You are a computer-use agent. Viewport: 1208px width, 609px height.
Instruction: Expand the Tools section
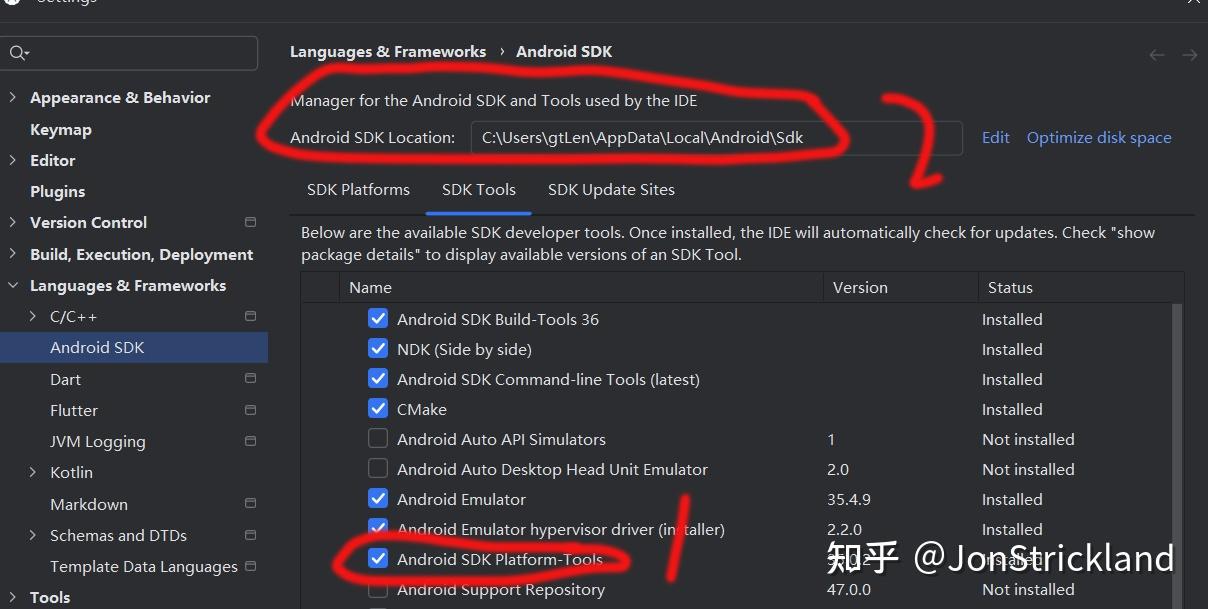click(12, 597)
